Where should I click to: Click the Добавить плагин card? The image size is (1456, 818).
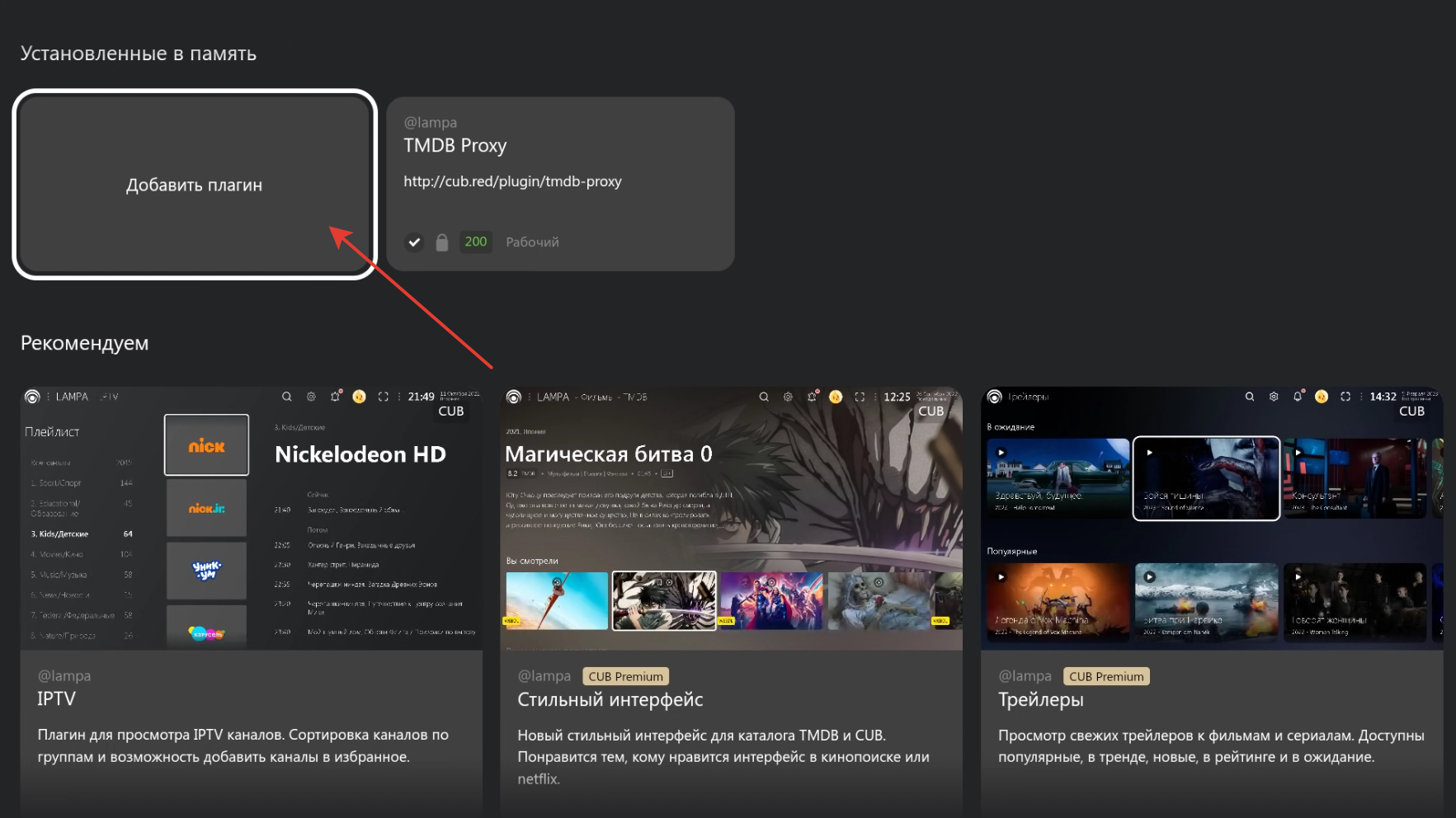coord(195,184)
